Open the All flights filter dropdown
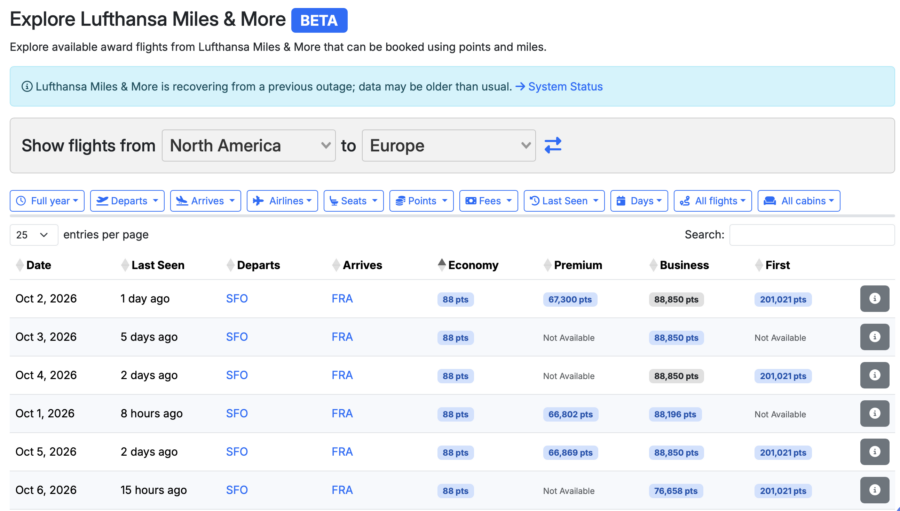Screen dimensions: 900x511 [x=713, y=201]
